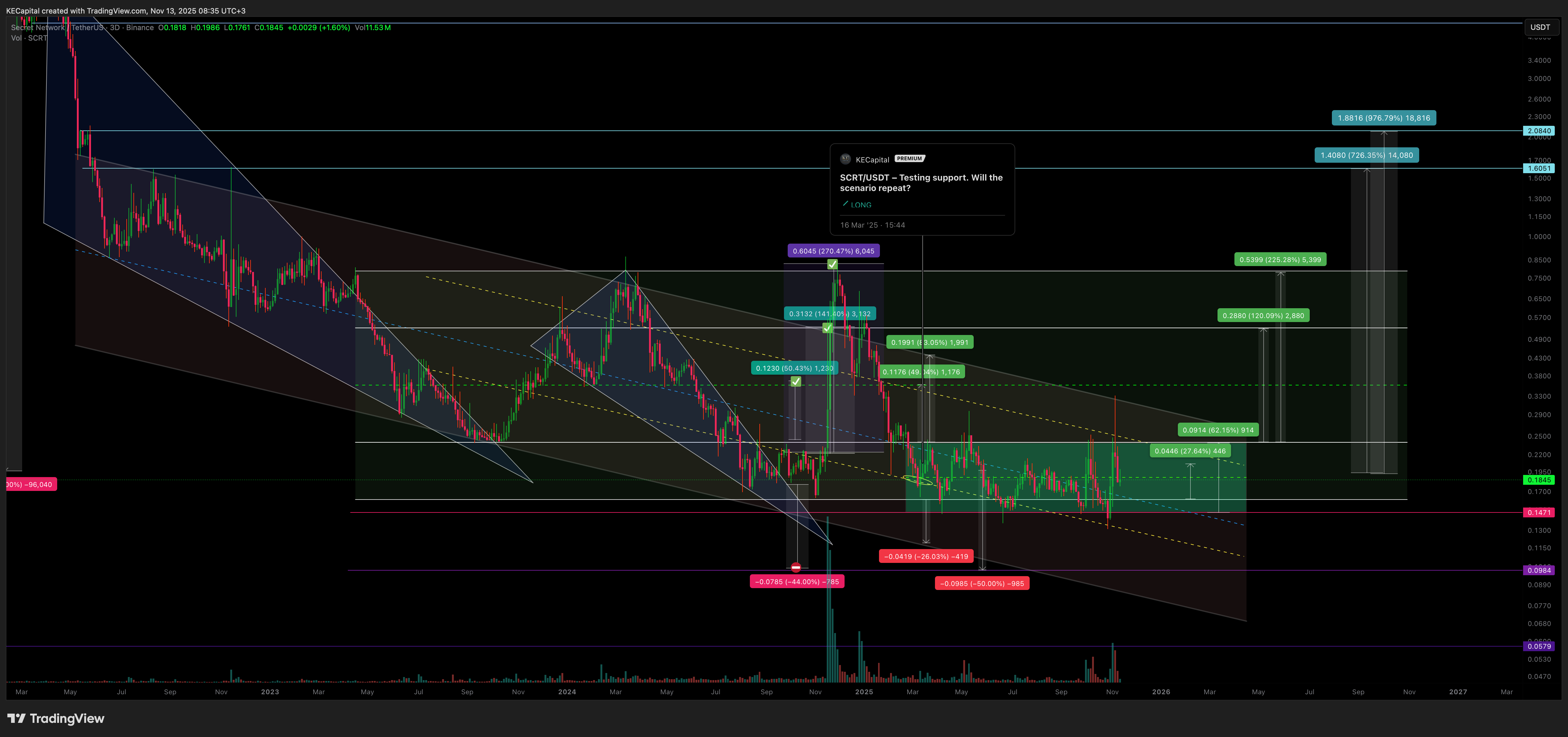
Task: Select the 2.0840 price label on axis
Action: 1539,131
